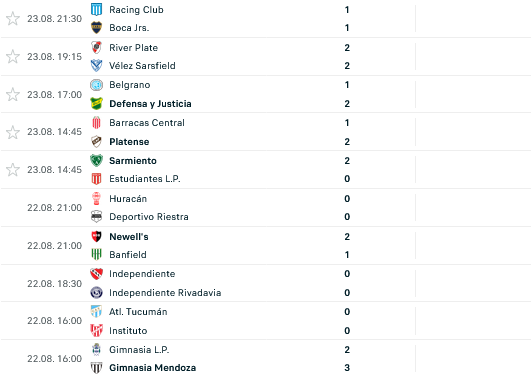Screen dimensions: 531x377
Task: Open Atl. Tucumán team link
Action: [x=138, y=312]
